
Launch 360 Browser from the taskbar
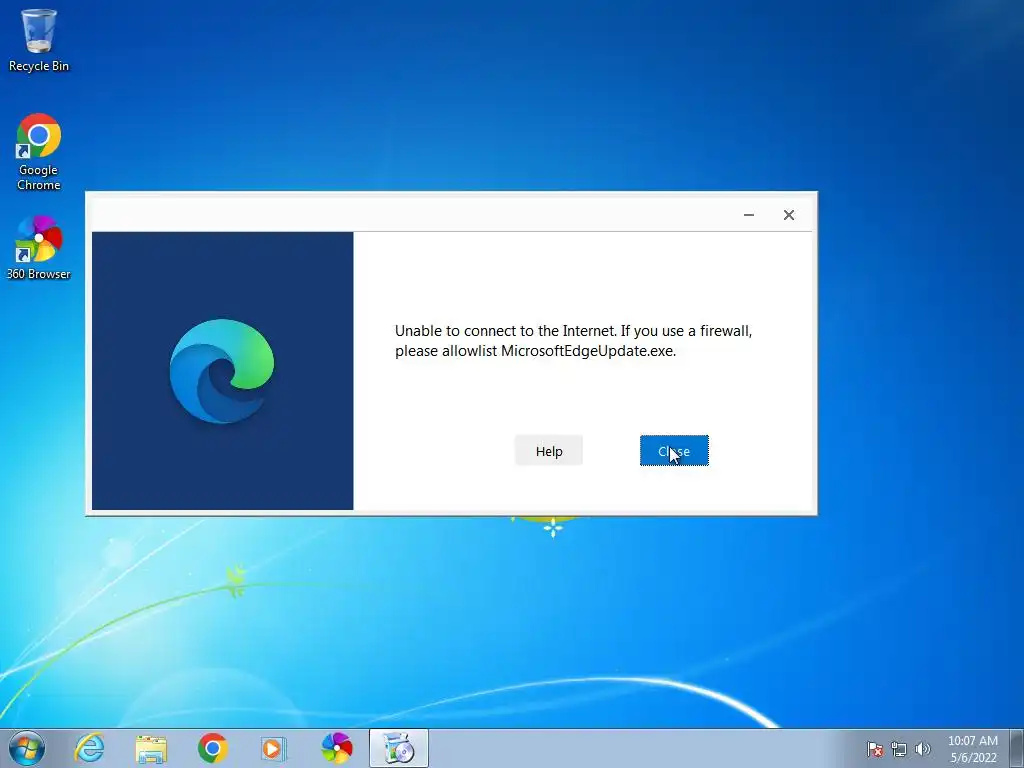(336, 748)
